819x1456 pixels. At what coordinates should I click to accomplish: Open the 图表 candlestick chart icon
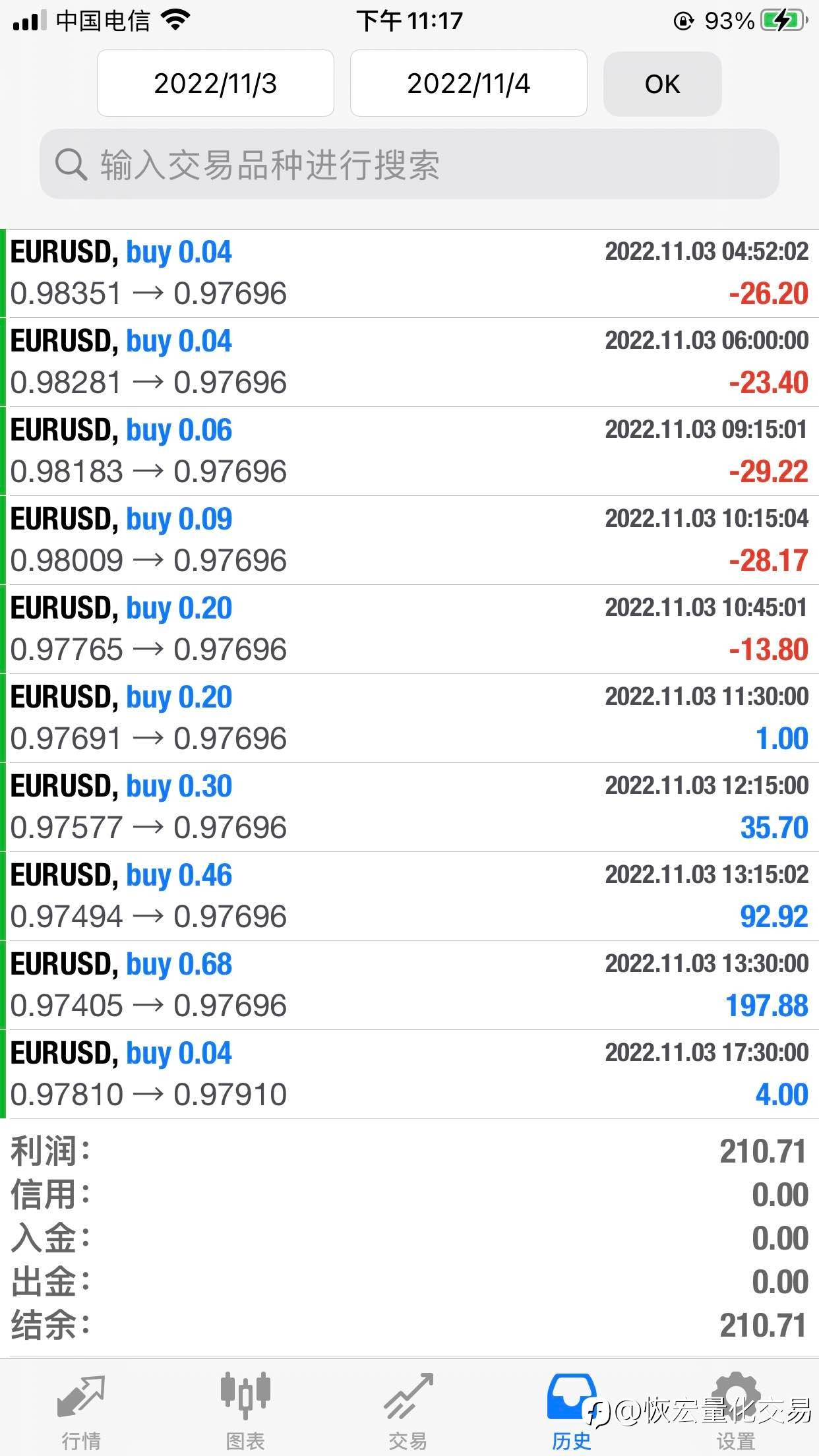245,1395
